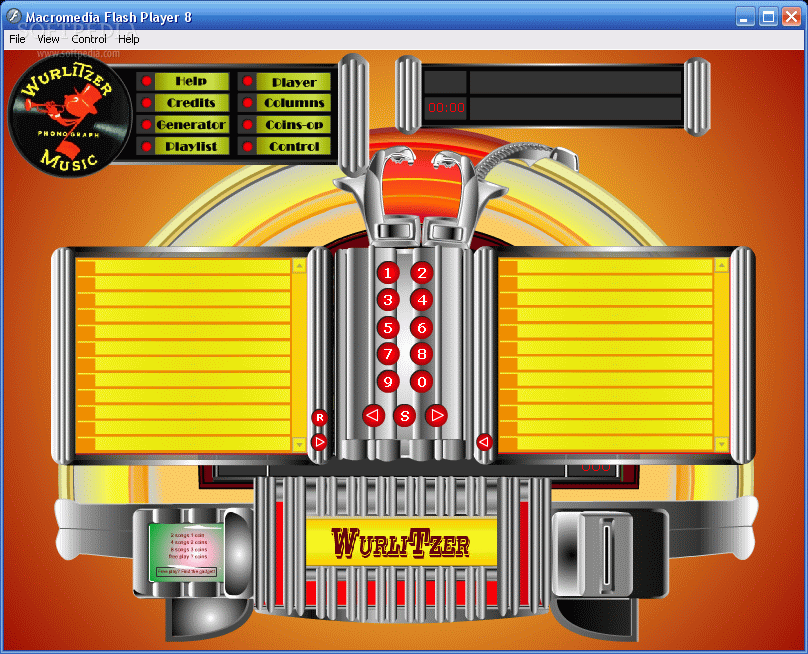808x654 pixels.
Task: Hit the red S button
Action: [405, 415]
